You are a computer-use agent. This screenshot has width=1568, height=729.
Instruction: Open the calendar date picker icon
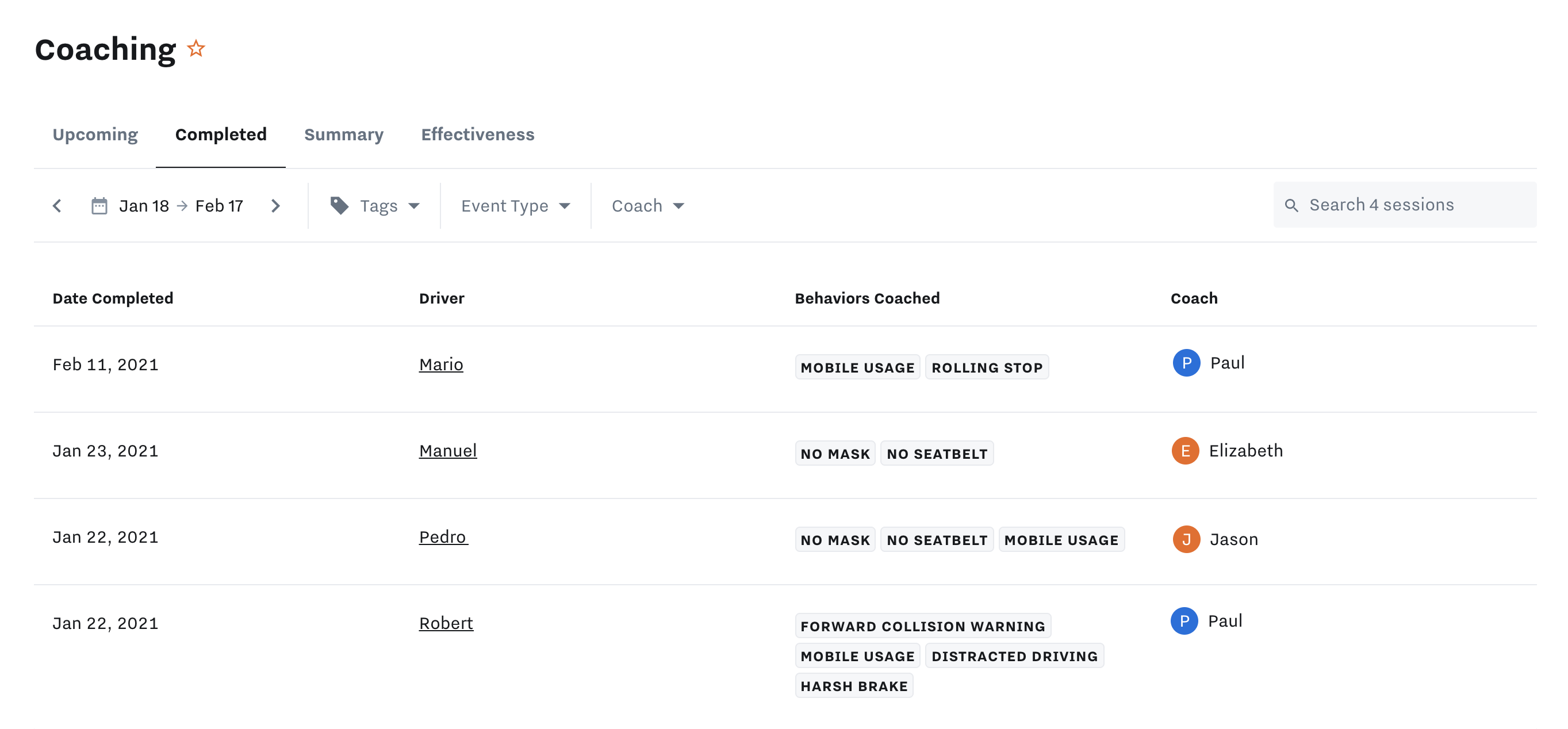[99, 206]
